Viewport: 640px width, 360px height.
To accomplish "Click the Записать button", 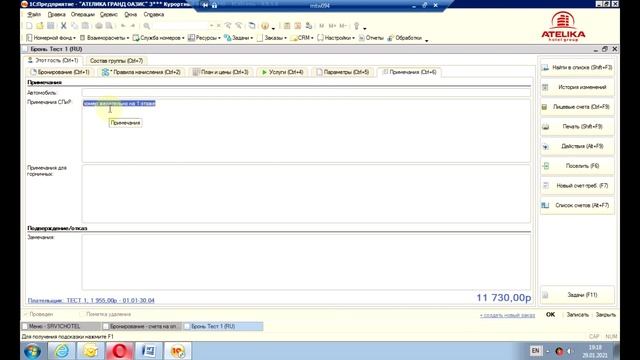I will [577, 315].
